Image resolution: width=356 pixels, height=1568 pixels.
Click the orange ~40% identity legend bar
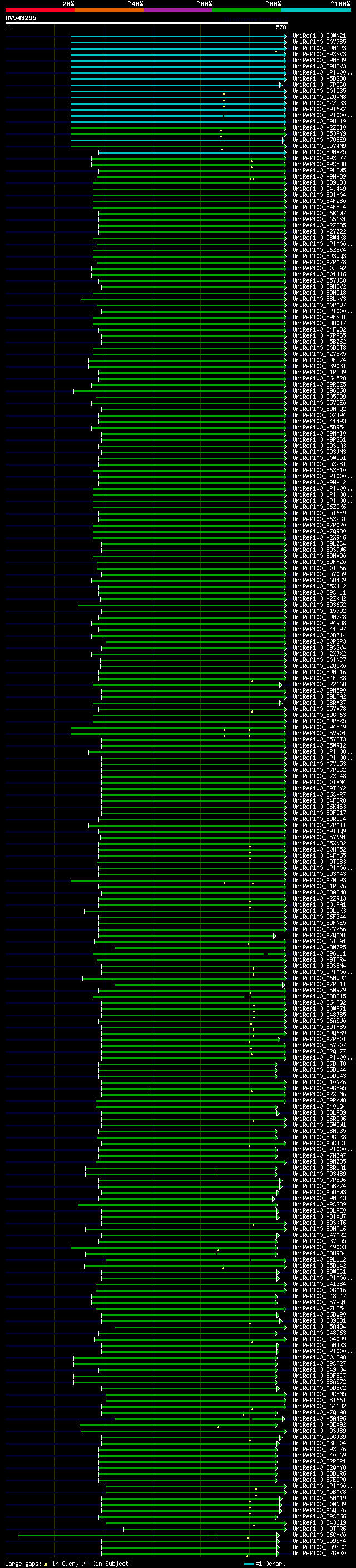click(110, 11)
